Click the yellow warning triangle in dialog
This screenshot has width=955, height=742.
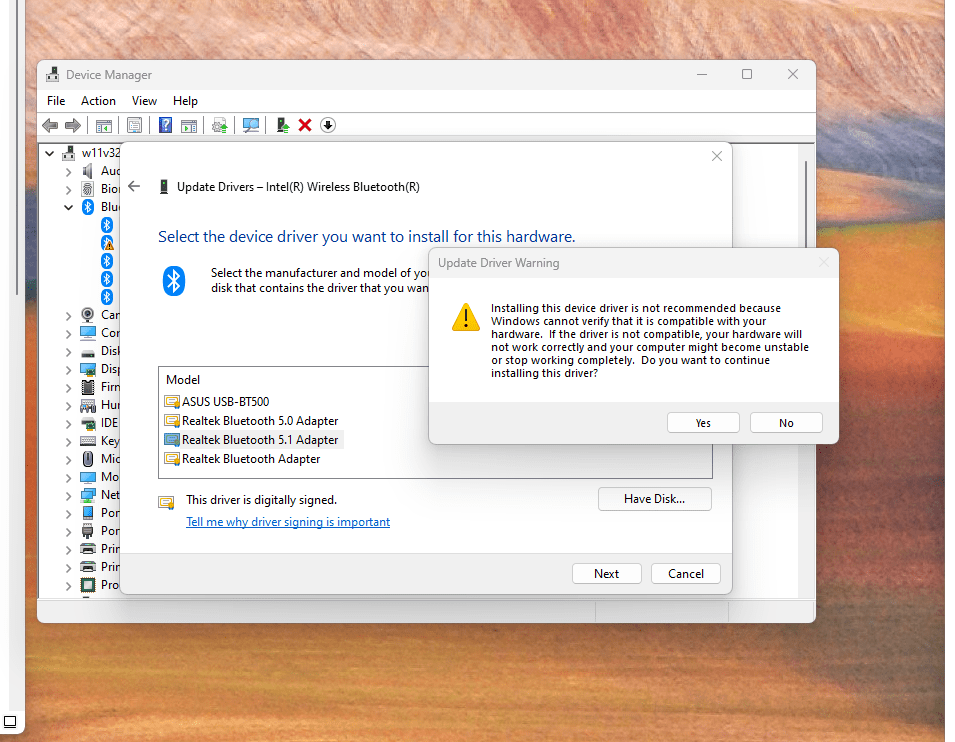tap(466, 317)
